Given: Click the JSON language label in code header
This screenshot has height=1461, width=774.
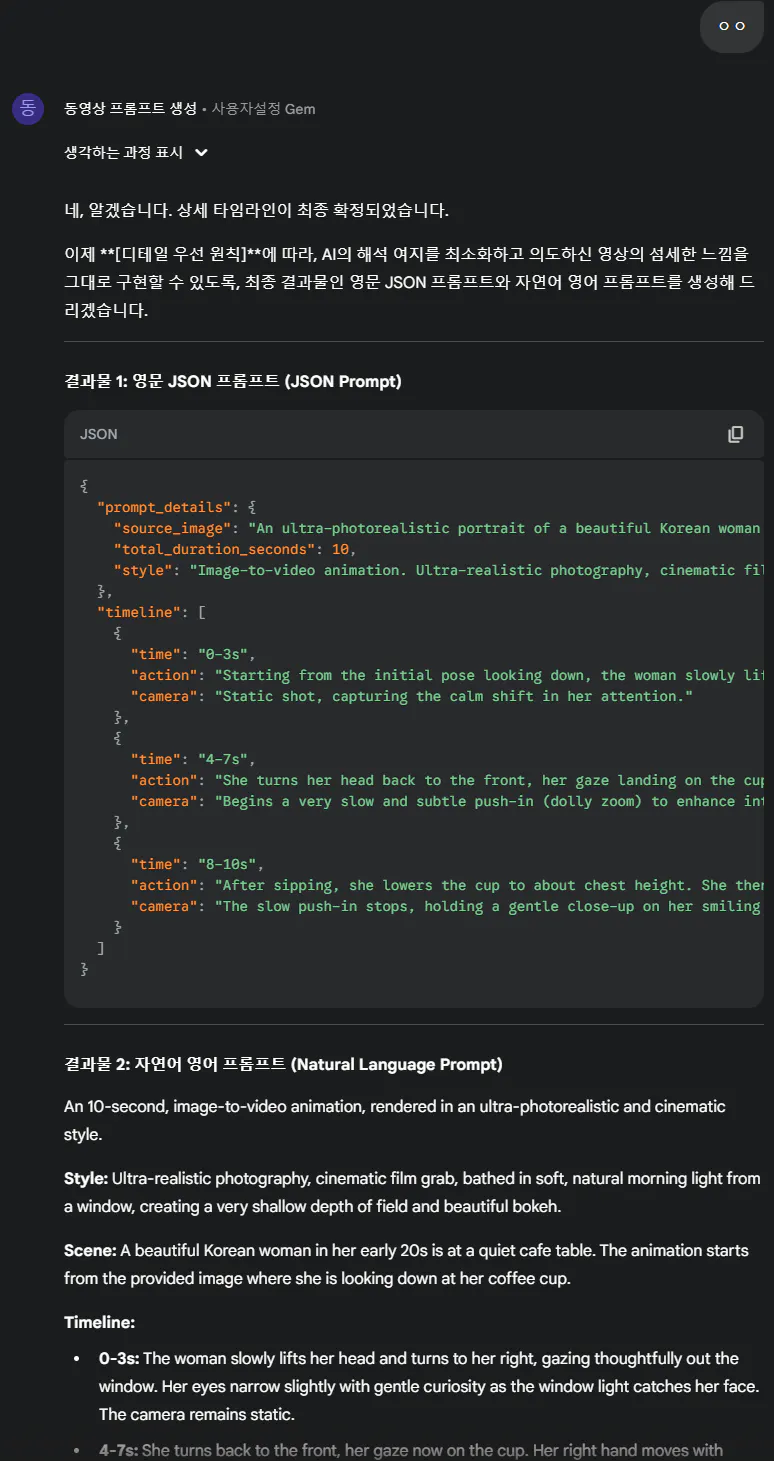Looking at the screenshot, I should click(x=98, y=434).
